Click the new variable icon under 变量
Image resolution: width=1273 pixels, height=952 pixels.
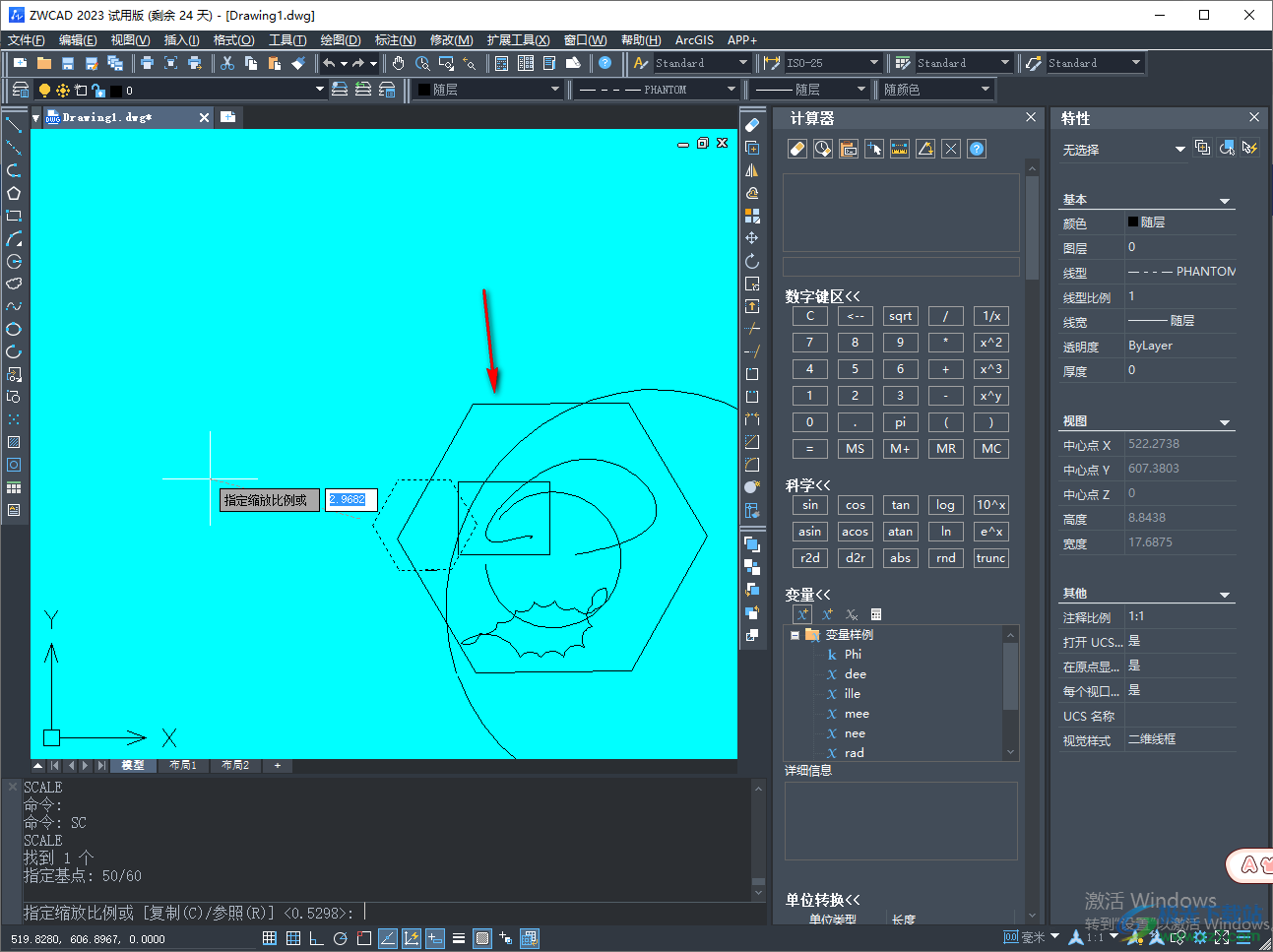pyautogui.click(x=802, y=614)
